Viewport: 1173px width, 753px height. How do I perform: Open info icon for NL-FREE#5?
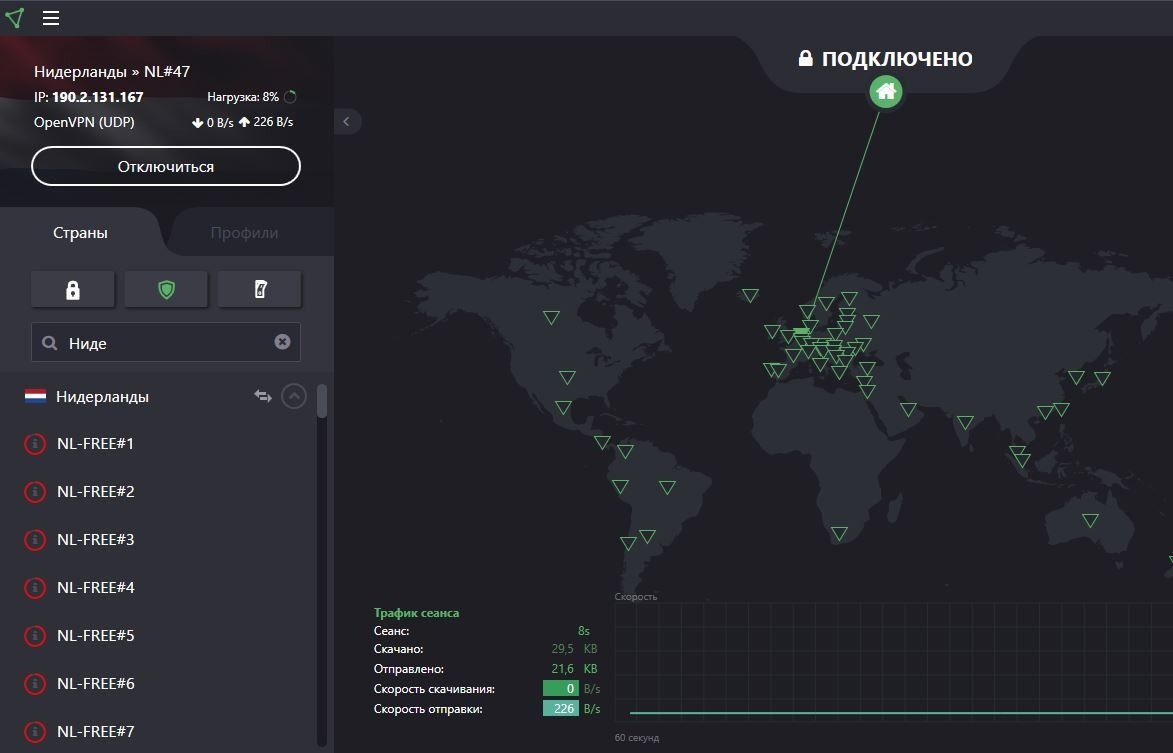click(34, 636)
